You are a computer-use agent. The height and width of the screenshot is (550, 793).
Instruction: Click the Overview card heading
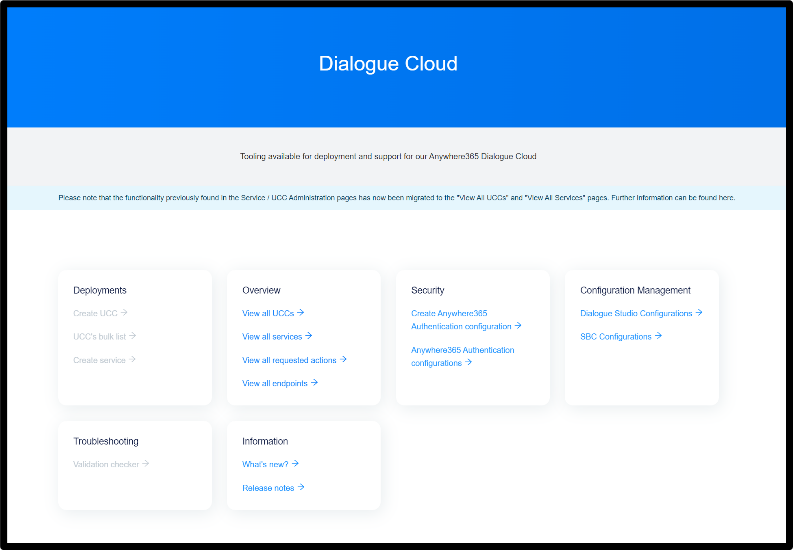point(261,290)
